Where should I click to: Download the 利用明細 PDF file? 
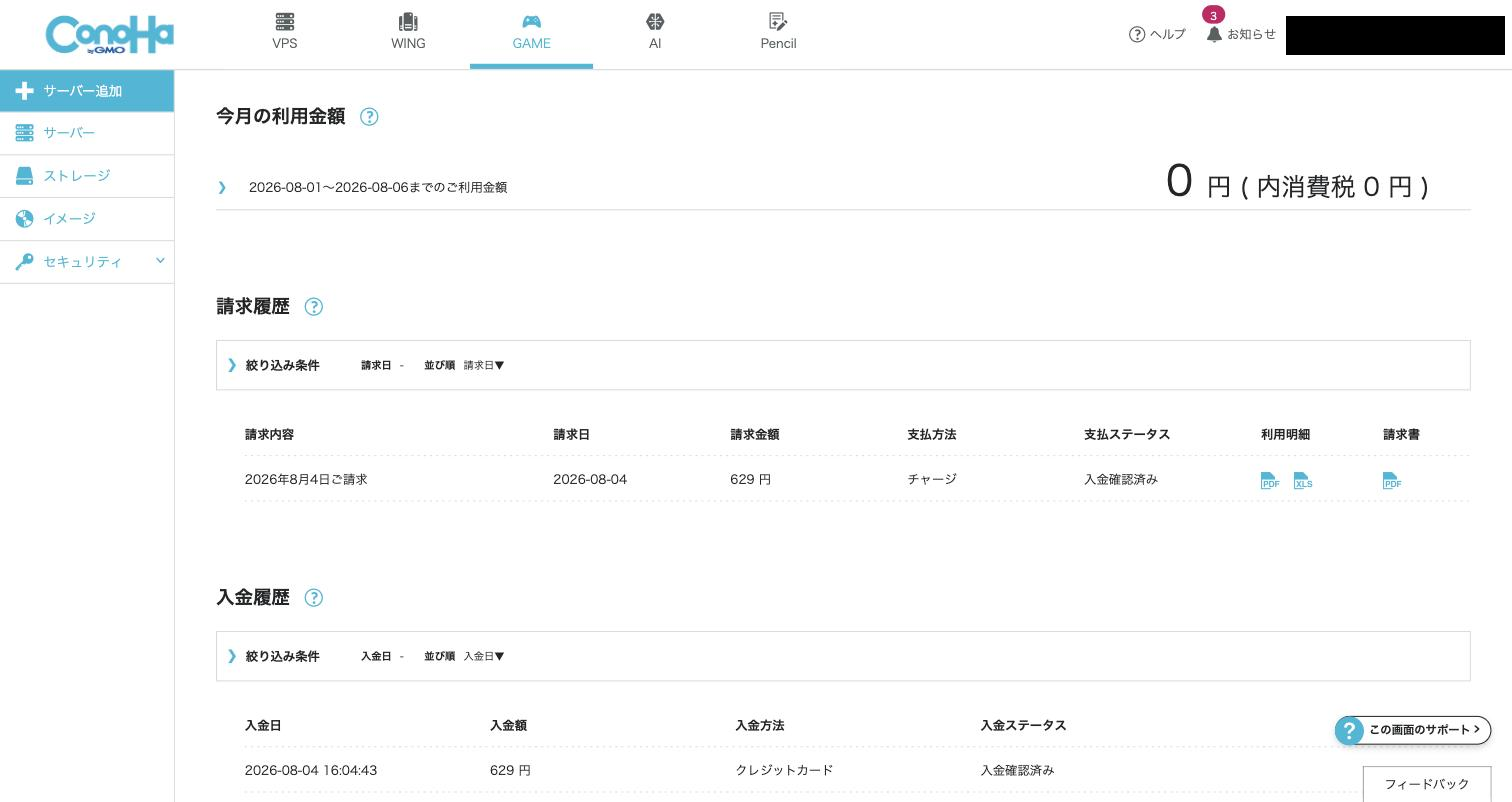coord(1270,481)
